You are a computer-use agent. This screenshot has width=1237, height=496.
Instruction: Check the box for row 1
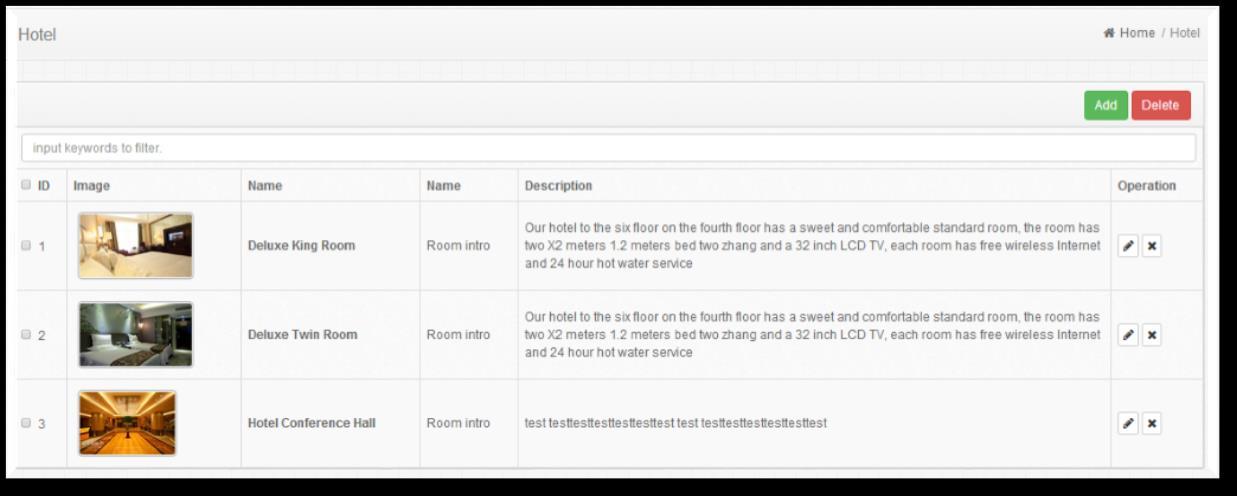point(25,246)
